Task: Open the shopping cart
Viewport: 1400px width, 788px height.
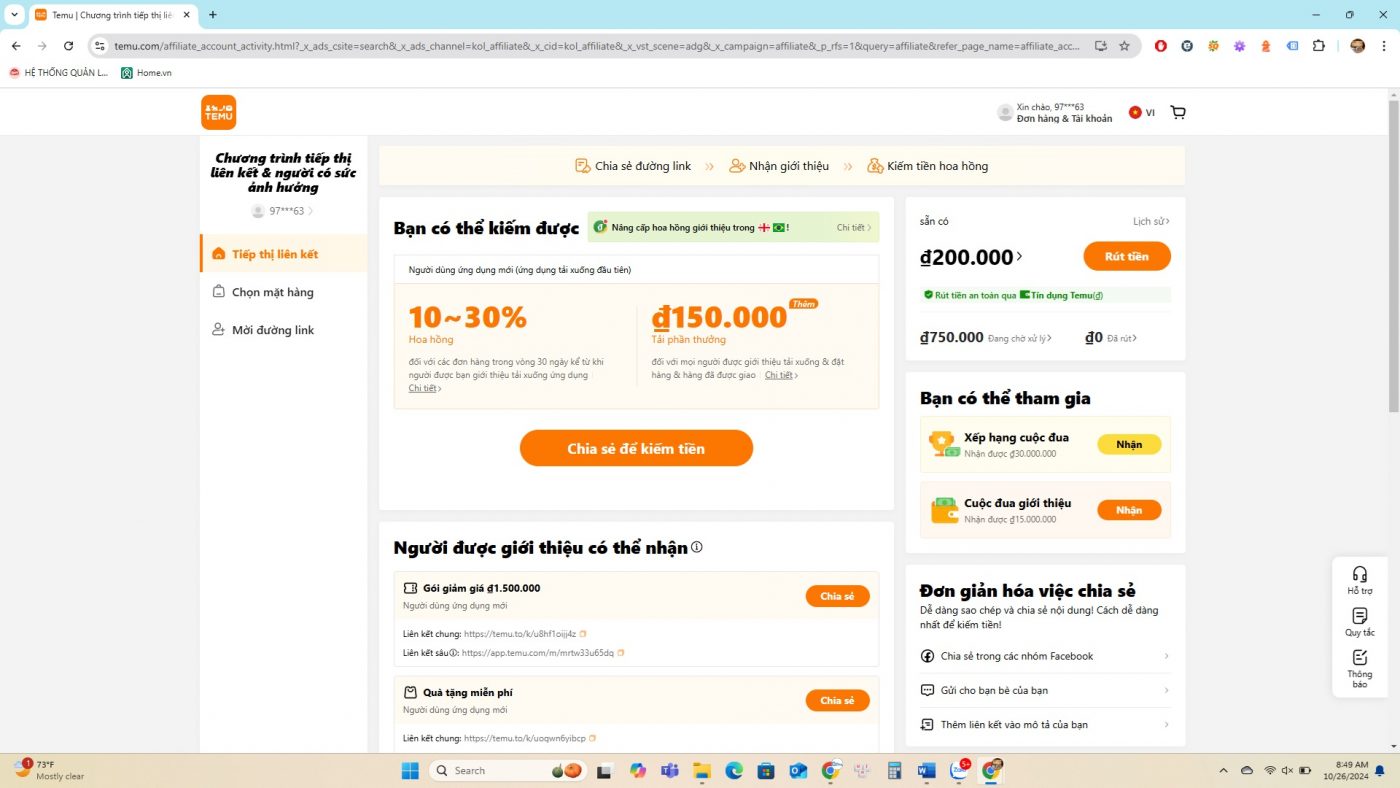Action: pyautogui.click(x=1177, y=113)
